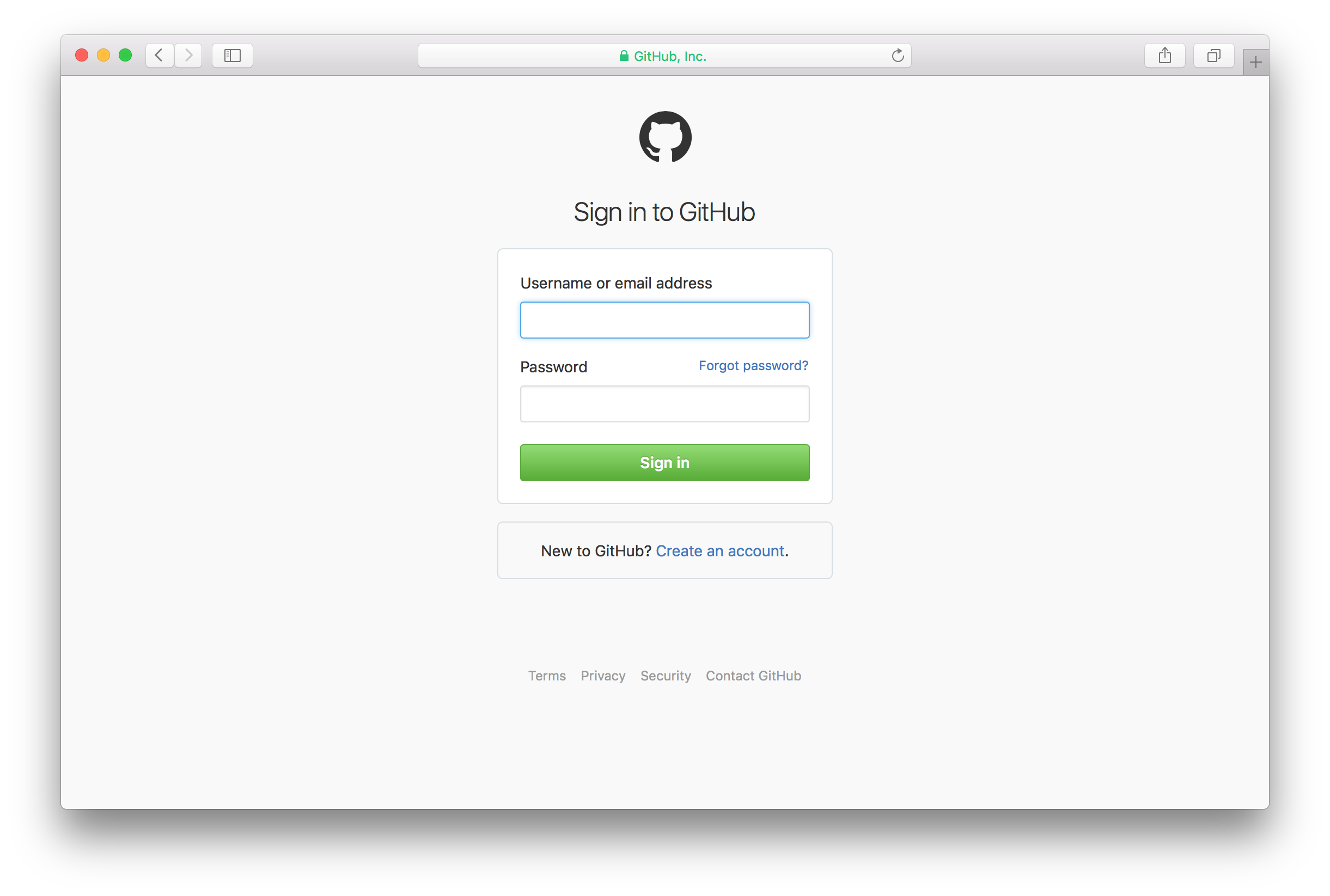Screen dimensions: 1330x896
Task: Click the 'Forgot password?' link
Action: (x=754, y=365)
